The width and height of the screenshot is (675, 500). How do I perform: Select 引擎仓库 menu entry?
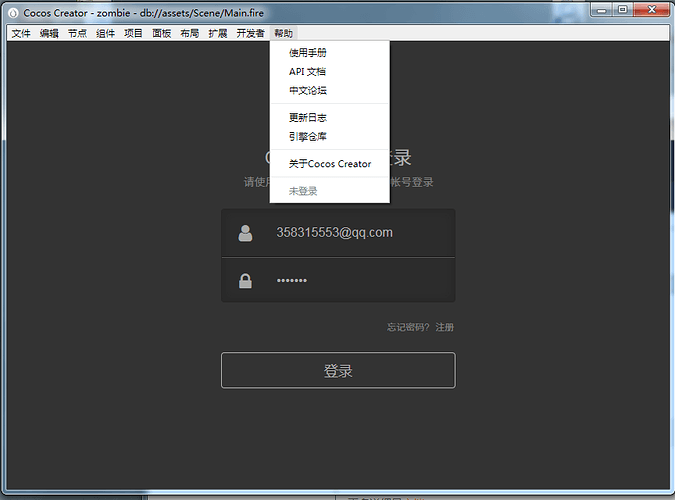(329, 137)
